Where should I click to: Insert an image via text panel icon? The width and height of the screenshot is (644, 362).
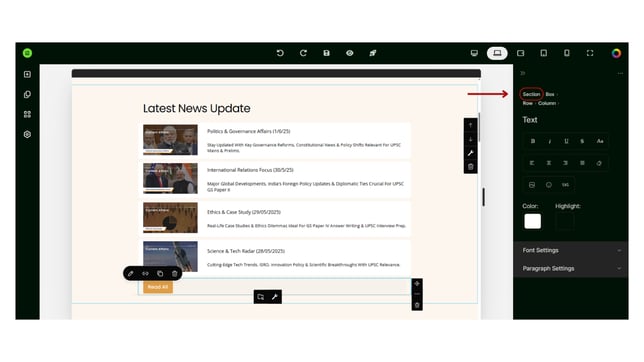(532, 184)
